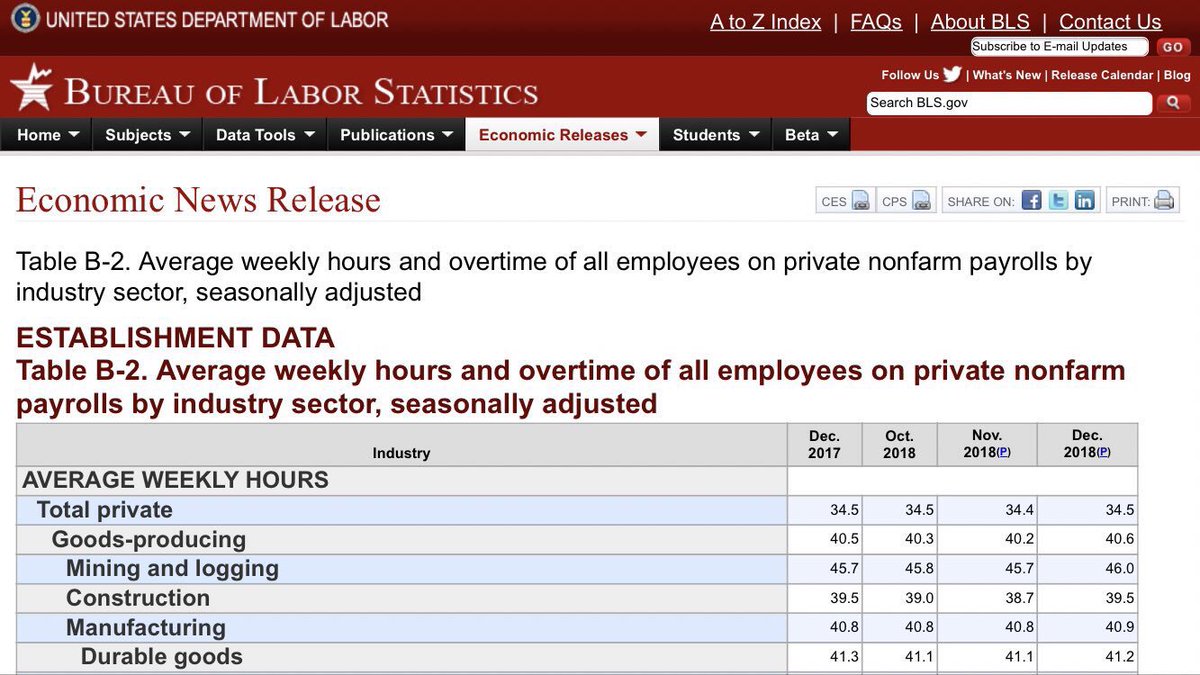The image size is (1200, 675).
Task: Open the Students dropdown menu
Action: pyautogui.click(x=716, y=135)
